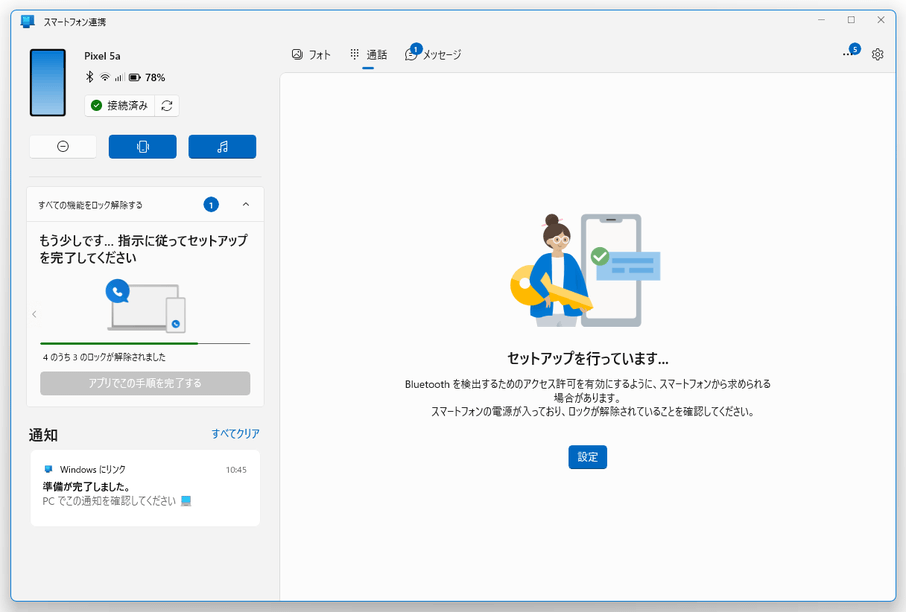Click the 準備が完了しました。 notification title
Viewport: 906px width, 612px height.
tap(86, 487)
